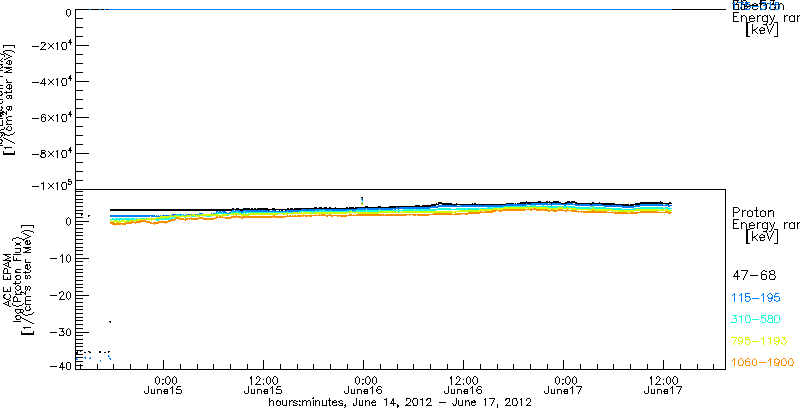Click the hours:minutes date range caption
800x410 pixels.
coord(401,403)
